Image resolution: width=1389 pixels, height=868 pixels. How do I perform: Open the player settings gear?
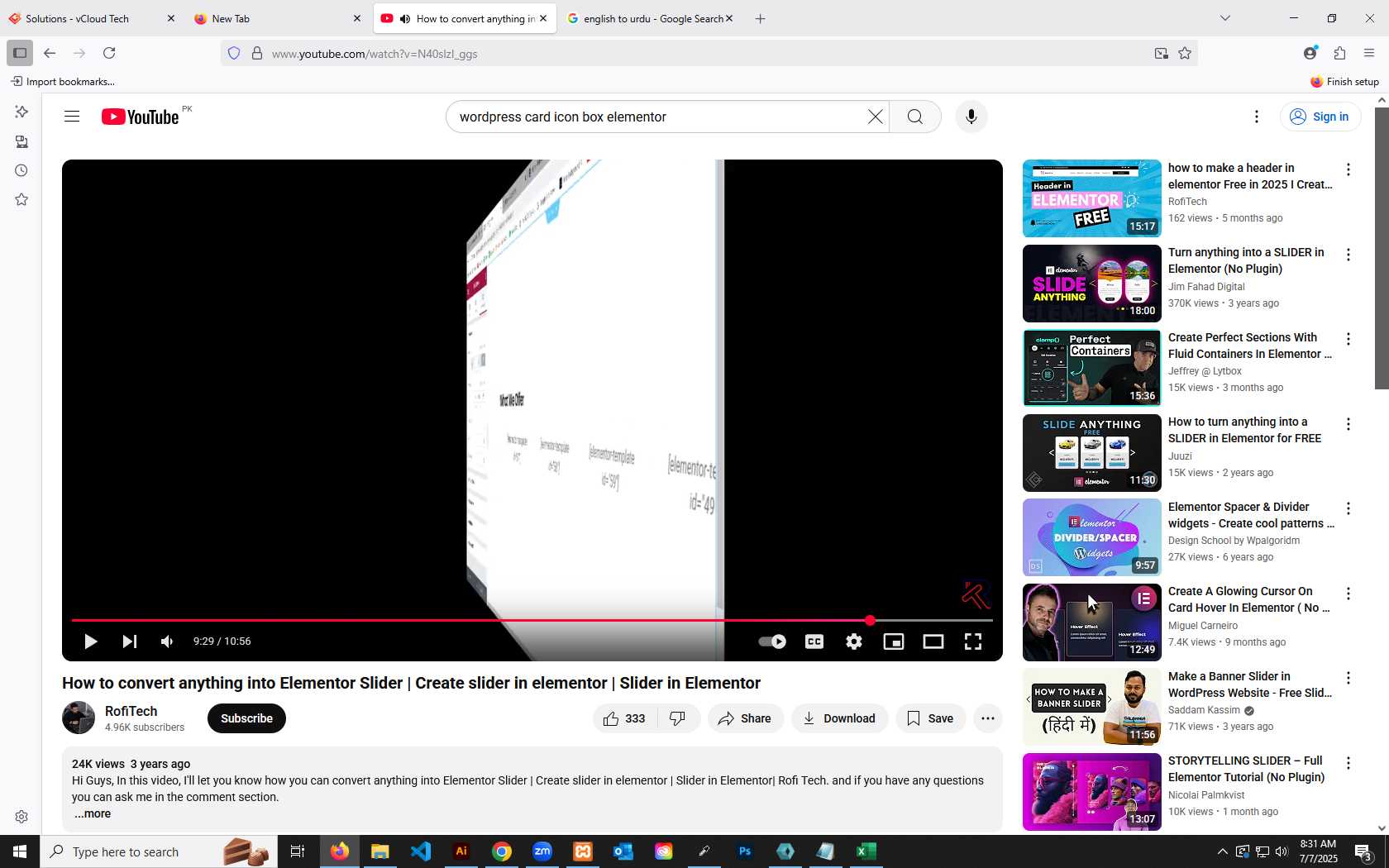pyautogui.click(x=854, y=641)
